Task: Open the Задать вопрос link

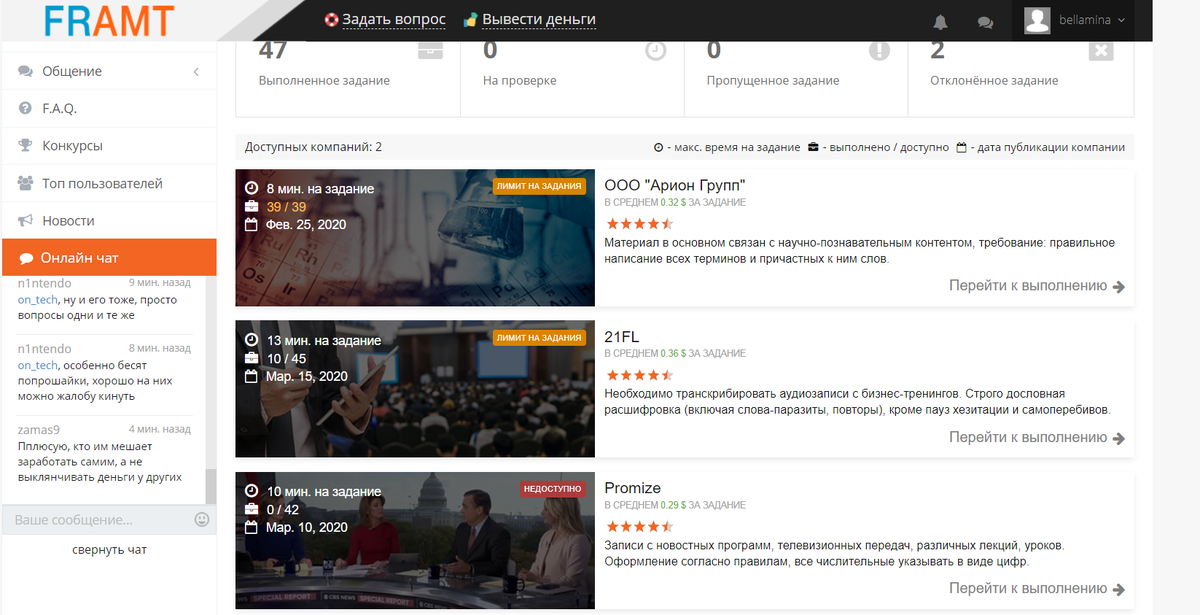Action: [x=394, y=20]
